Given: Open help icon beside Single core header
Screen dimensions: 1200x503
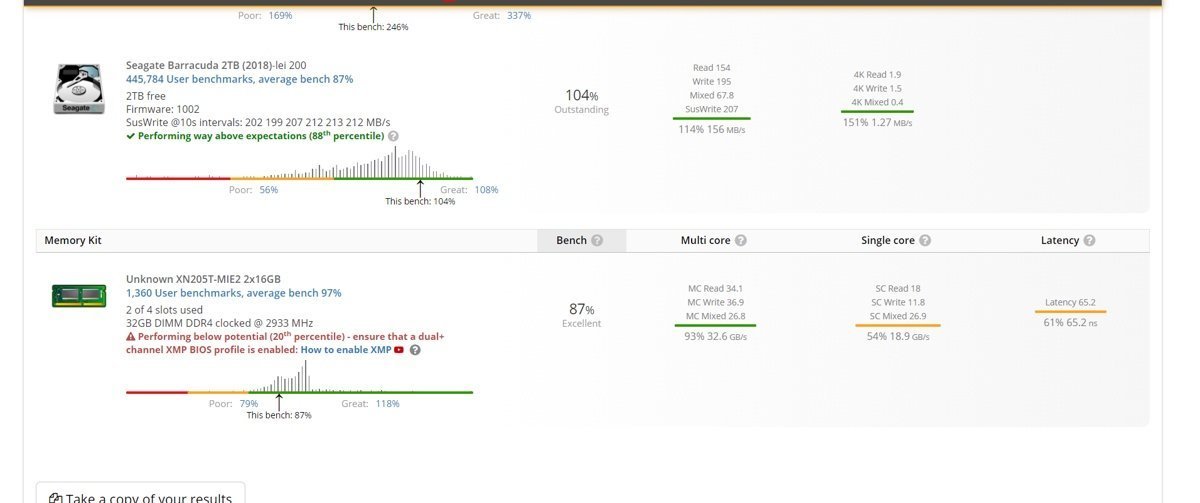Looking at the screenshot, I should [x=925, y=241].
